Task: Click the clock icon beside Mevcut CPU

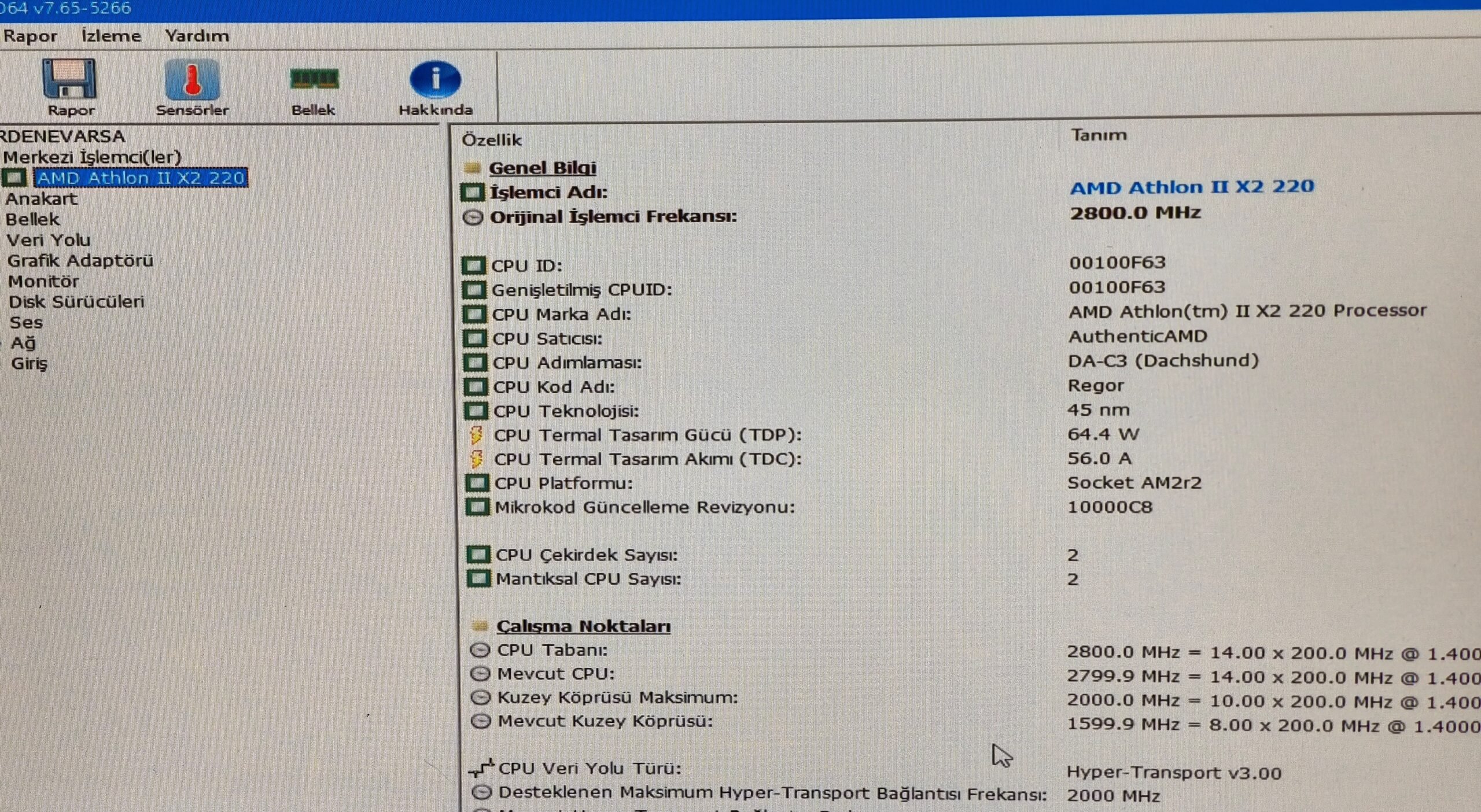Action: 480,674
